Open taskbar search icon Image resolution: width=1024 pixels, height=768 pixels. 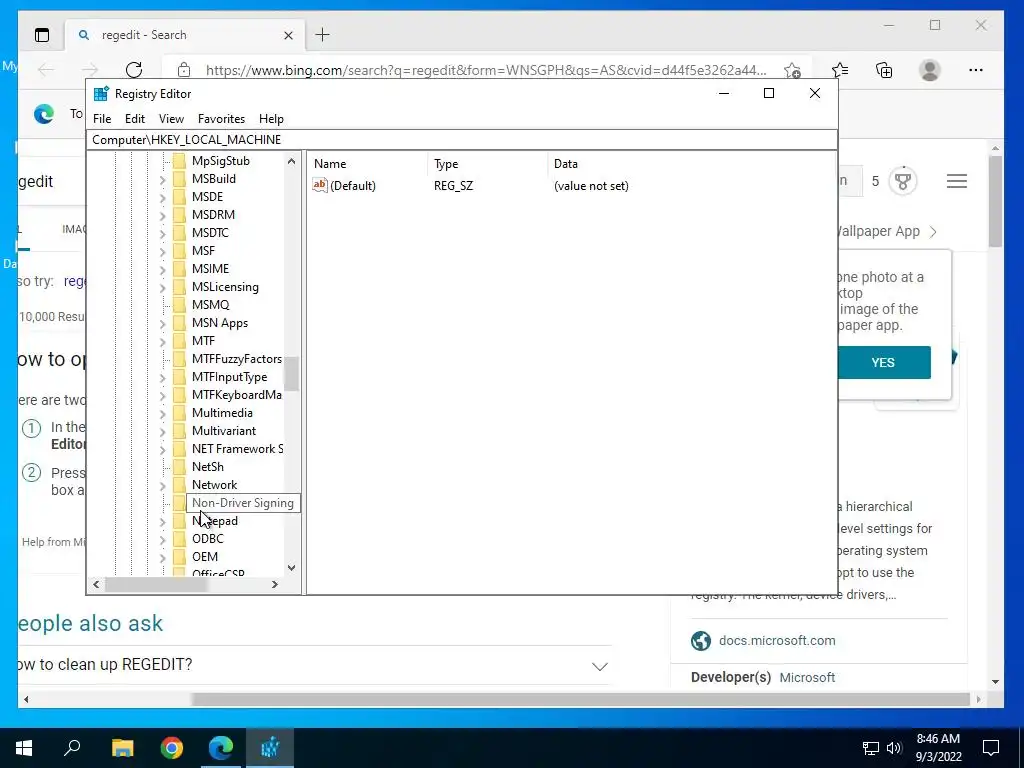pos(72,748)
